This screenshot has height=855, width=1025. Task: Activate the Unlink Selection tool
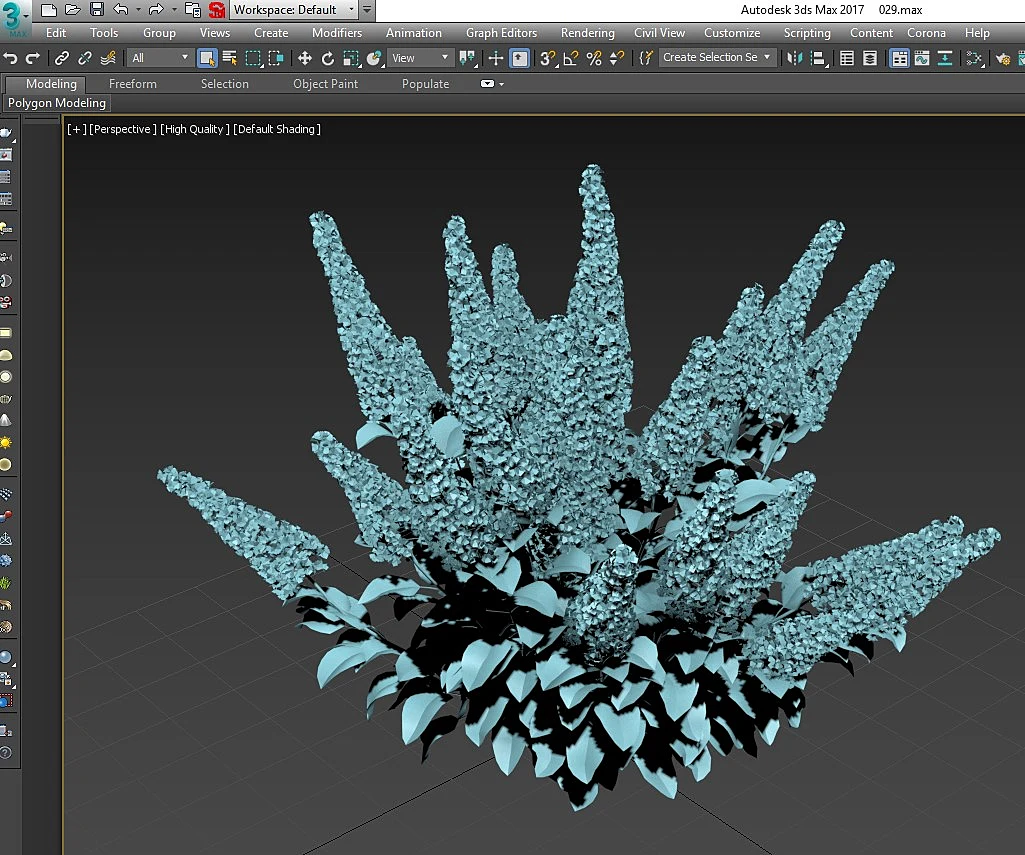[x=85, y=58]
